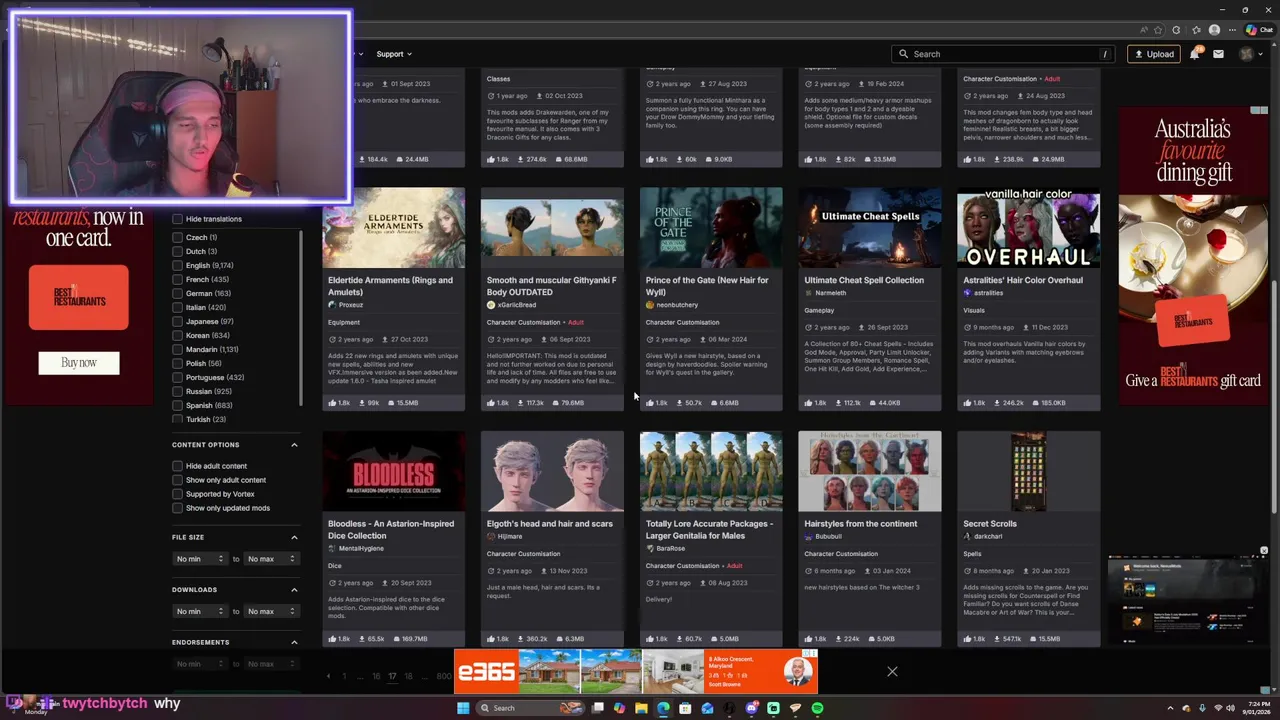Open Astralities' Hair Color Overhaul link
Screen dimensions: 1280x720
tap(1023, 280)
